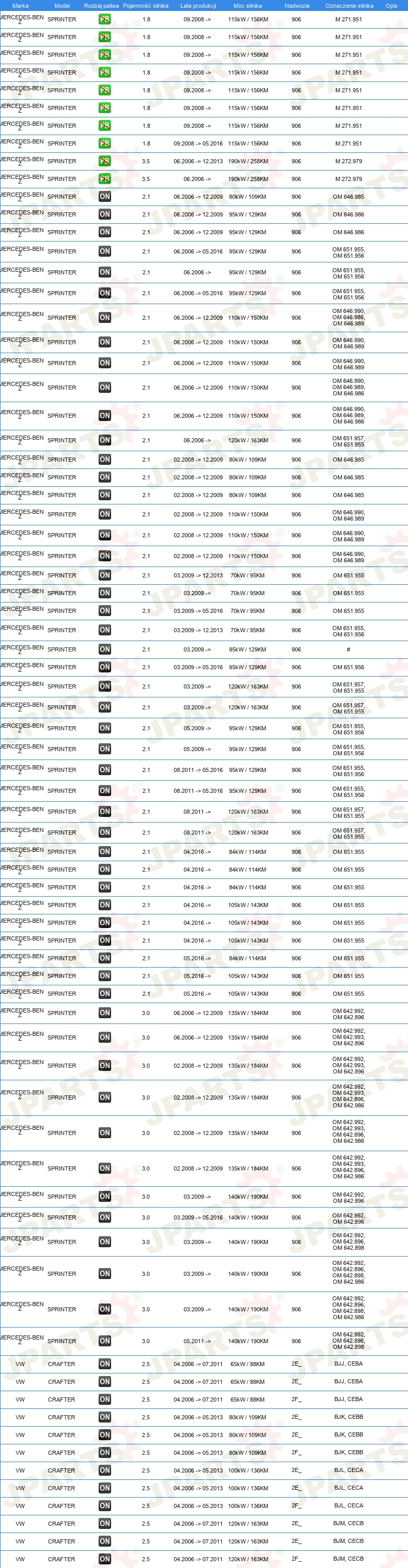Click the Model column header
The height and width of the screenshot is (1568, 408).
pos(62,6)
